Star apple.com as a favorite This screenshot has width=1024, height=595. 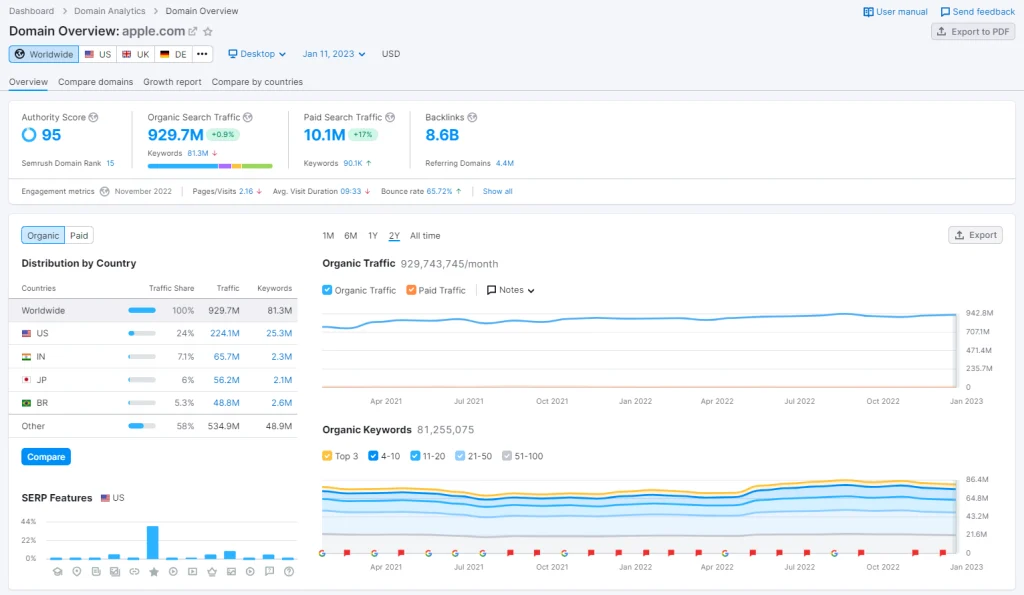click(x=208, y=31)
